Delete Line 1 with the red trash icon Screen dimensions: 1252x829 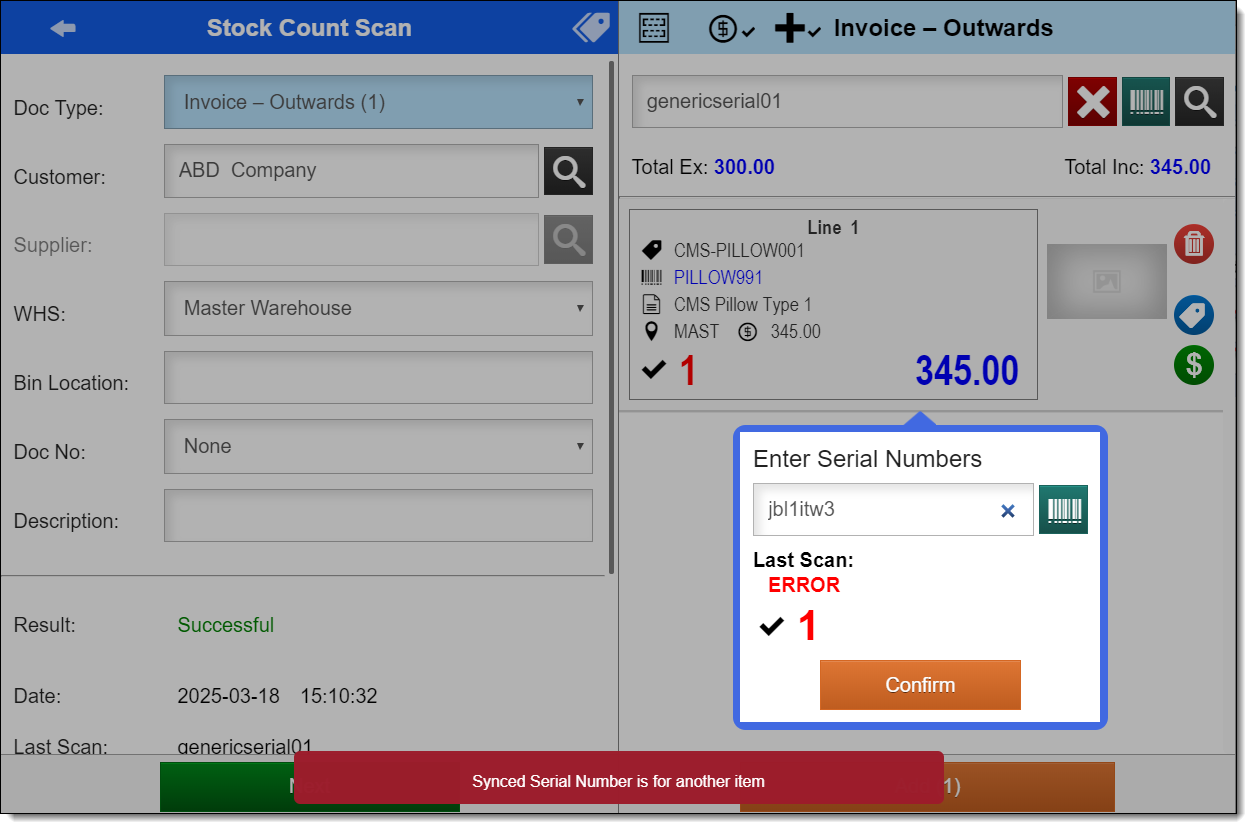click(1194, 244)
